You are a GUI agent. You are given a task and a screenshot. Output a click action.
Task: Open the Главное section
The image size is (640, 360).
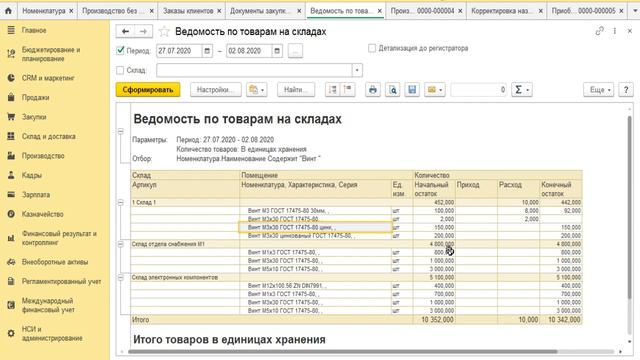click(34, 30)
